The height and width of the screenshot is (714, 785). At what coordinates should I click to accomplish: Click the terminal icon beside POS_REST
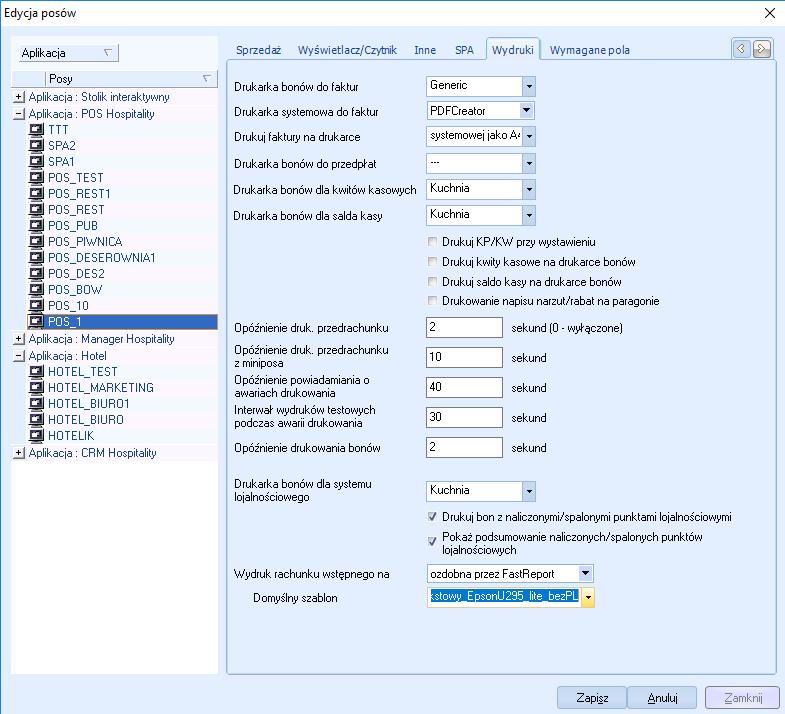click(36, 210)
